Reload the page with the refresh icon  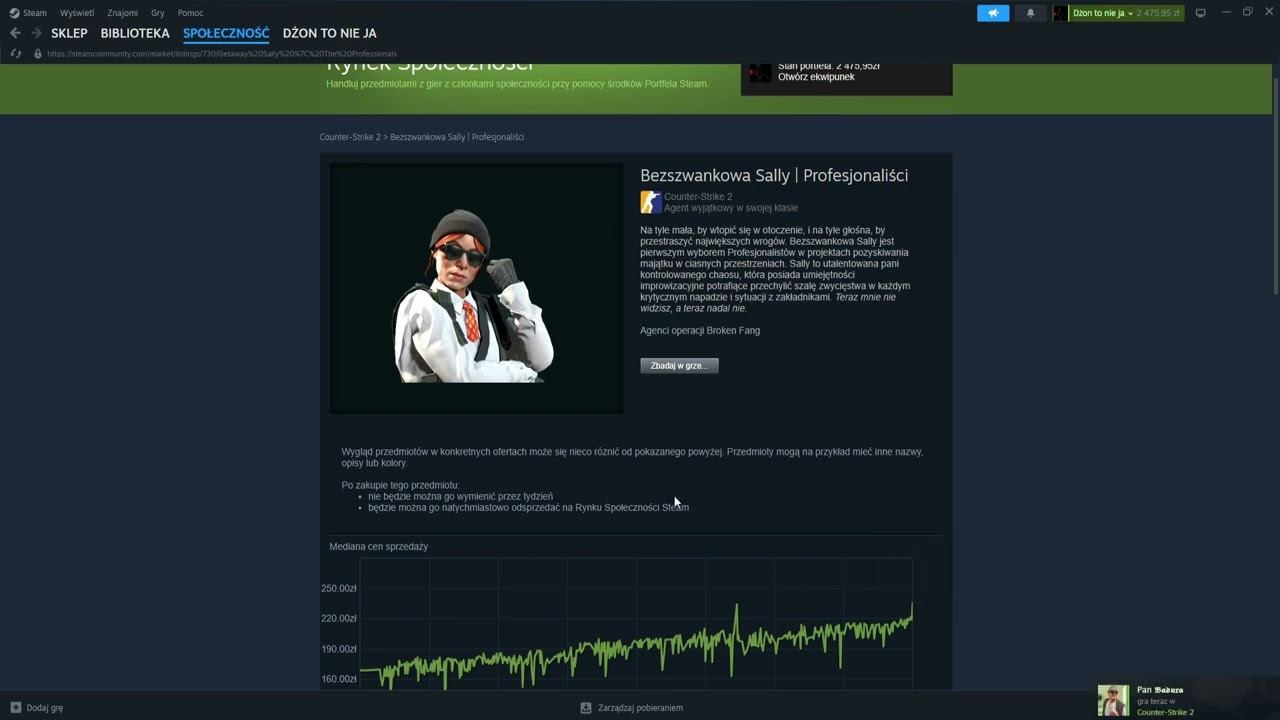tap(15, 53)
